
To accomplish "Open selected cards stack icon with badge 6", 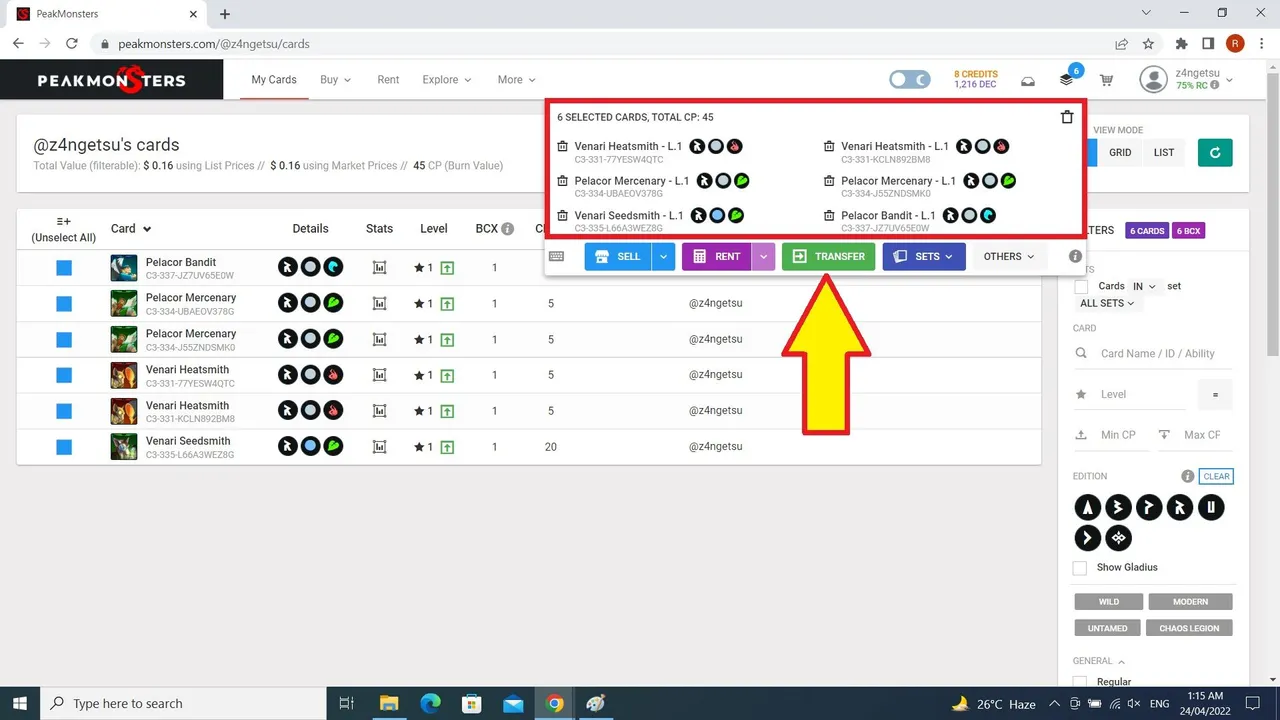I will [1068, 79].
